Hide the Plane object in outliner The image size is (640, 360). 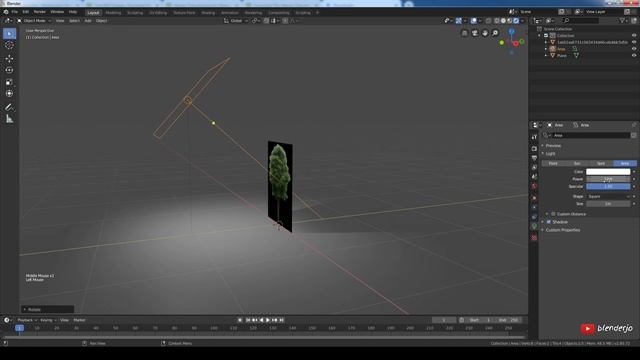[x=634, y=55]
